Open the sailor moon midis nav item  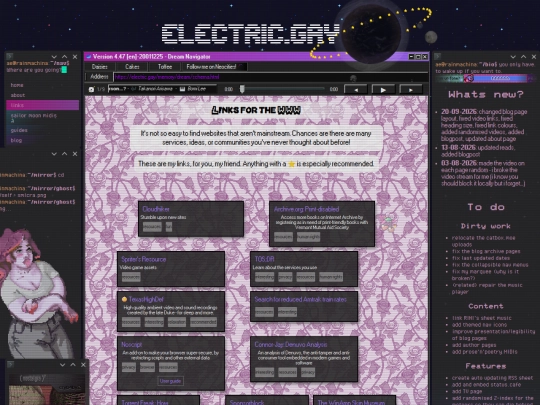(34, 115)
